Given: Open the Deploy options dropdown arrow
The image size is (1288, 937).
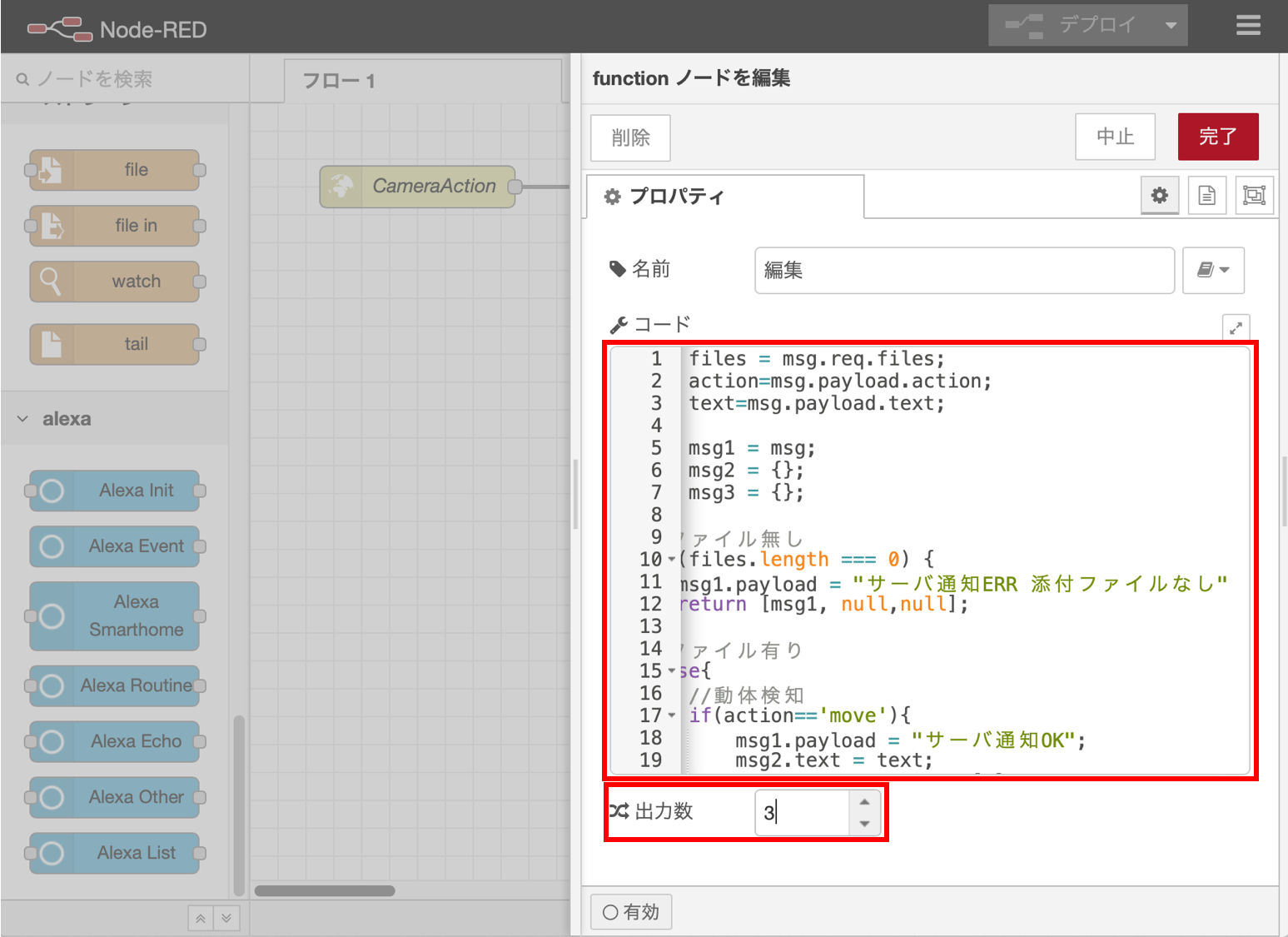Looking at the screenshot, I should click(1171, 26).
